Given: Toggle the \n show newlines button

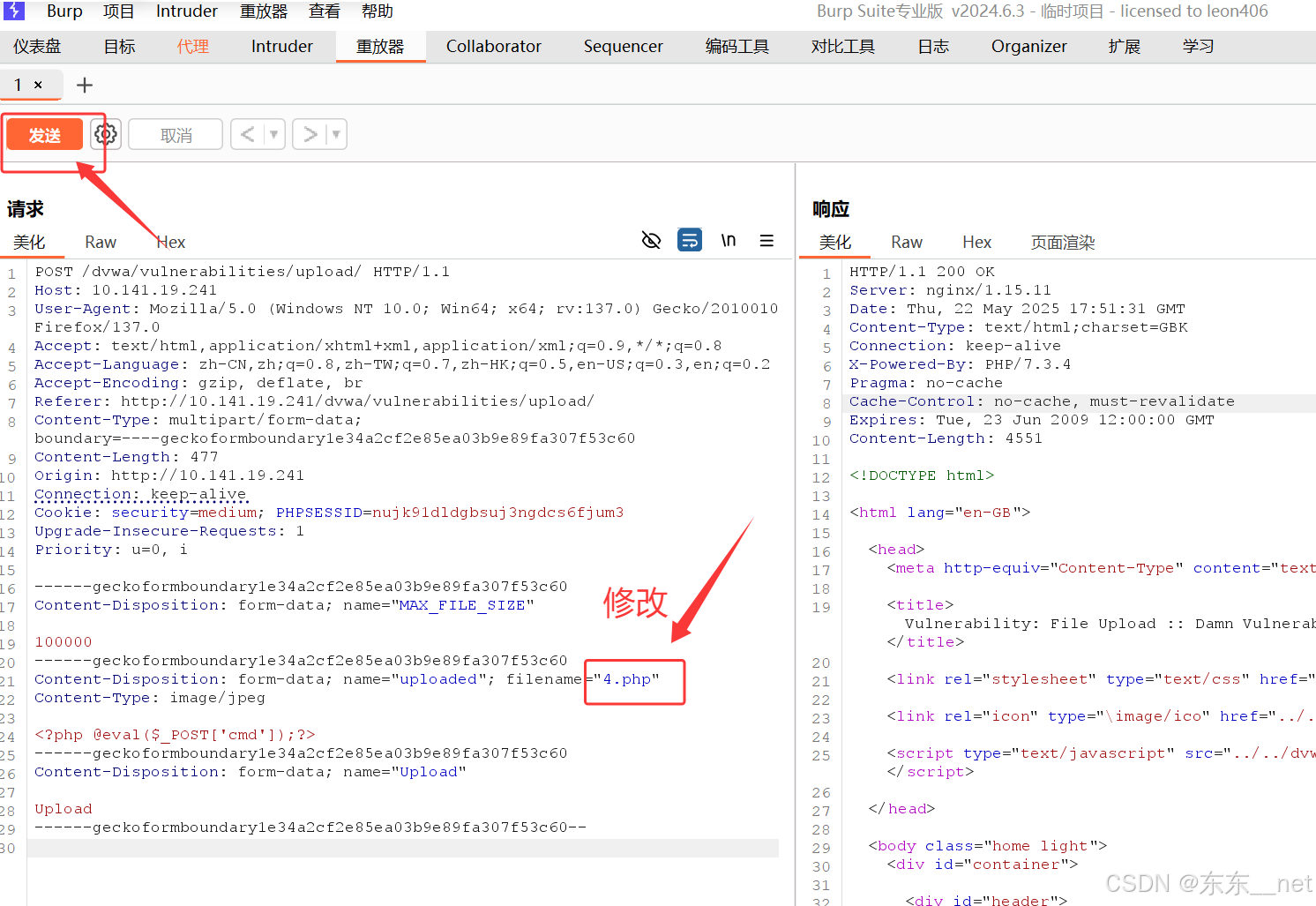Looking at the screenshot, I should pos(729,240).
